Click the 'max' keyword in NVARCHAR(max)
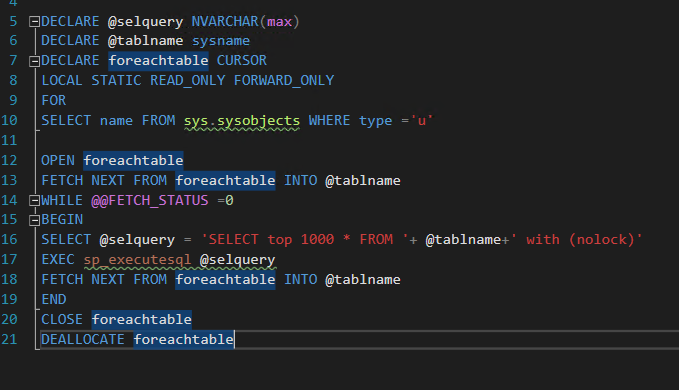679x390 pixels. (279, 22)
